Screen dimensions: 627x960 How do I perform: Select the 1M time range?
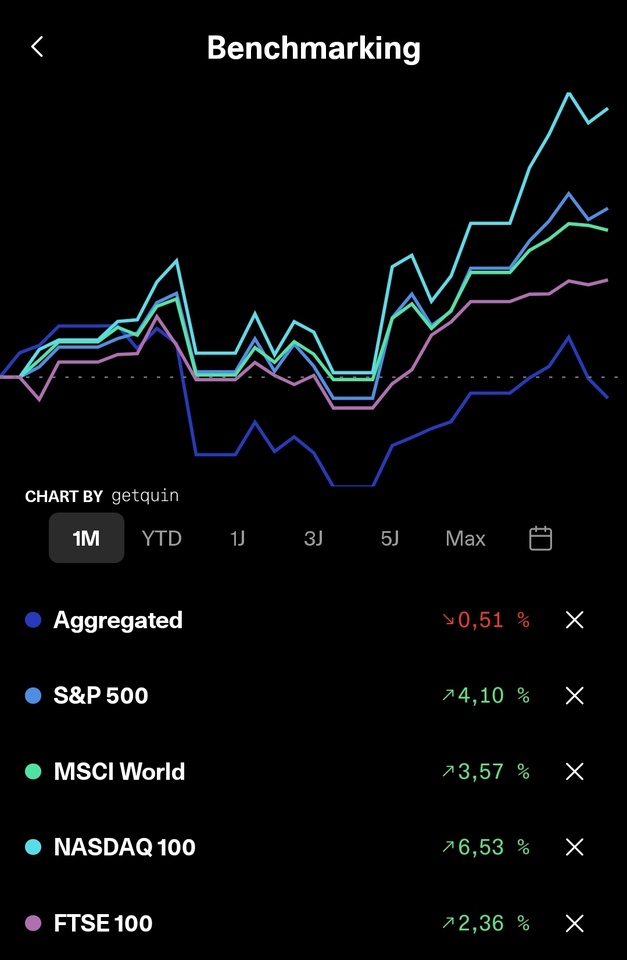[87, 538]
